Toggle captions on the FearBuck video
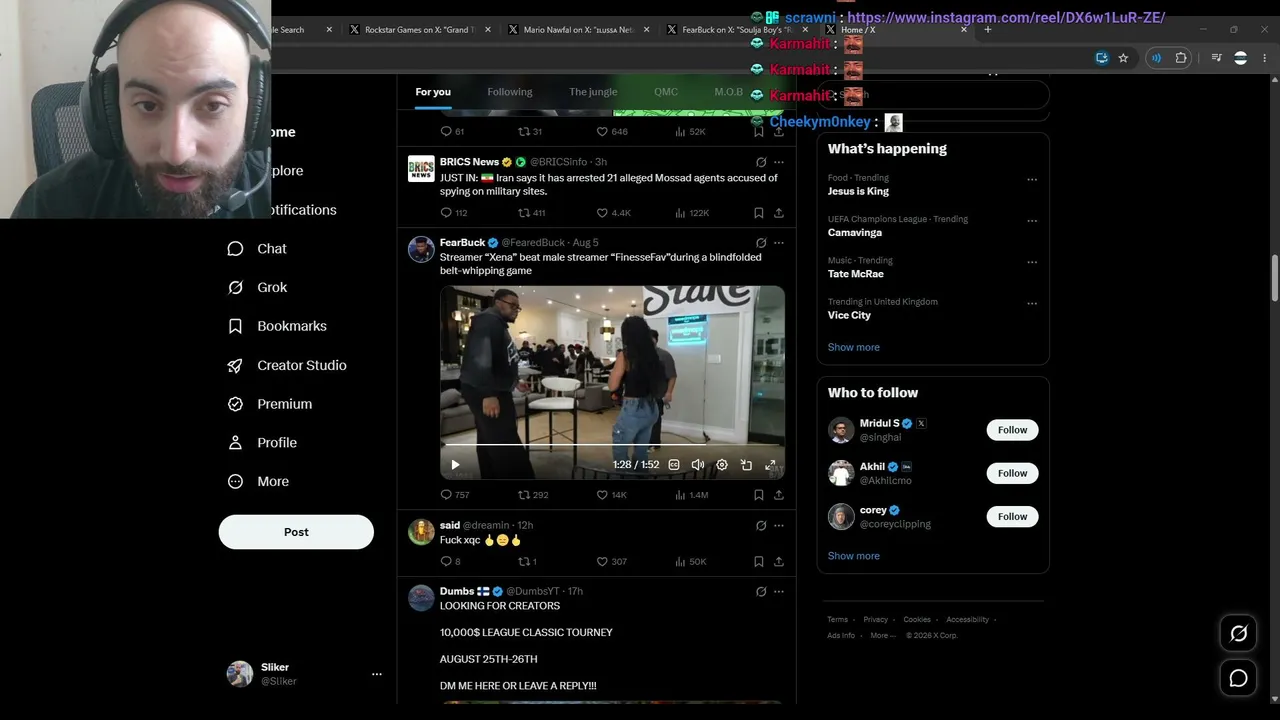 (674, 465)
